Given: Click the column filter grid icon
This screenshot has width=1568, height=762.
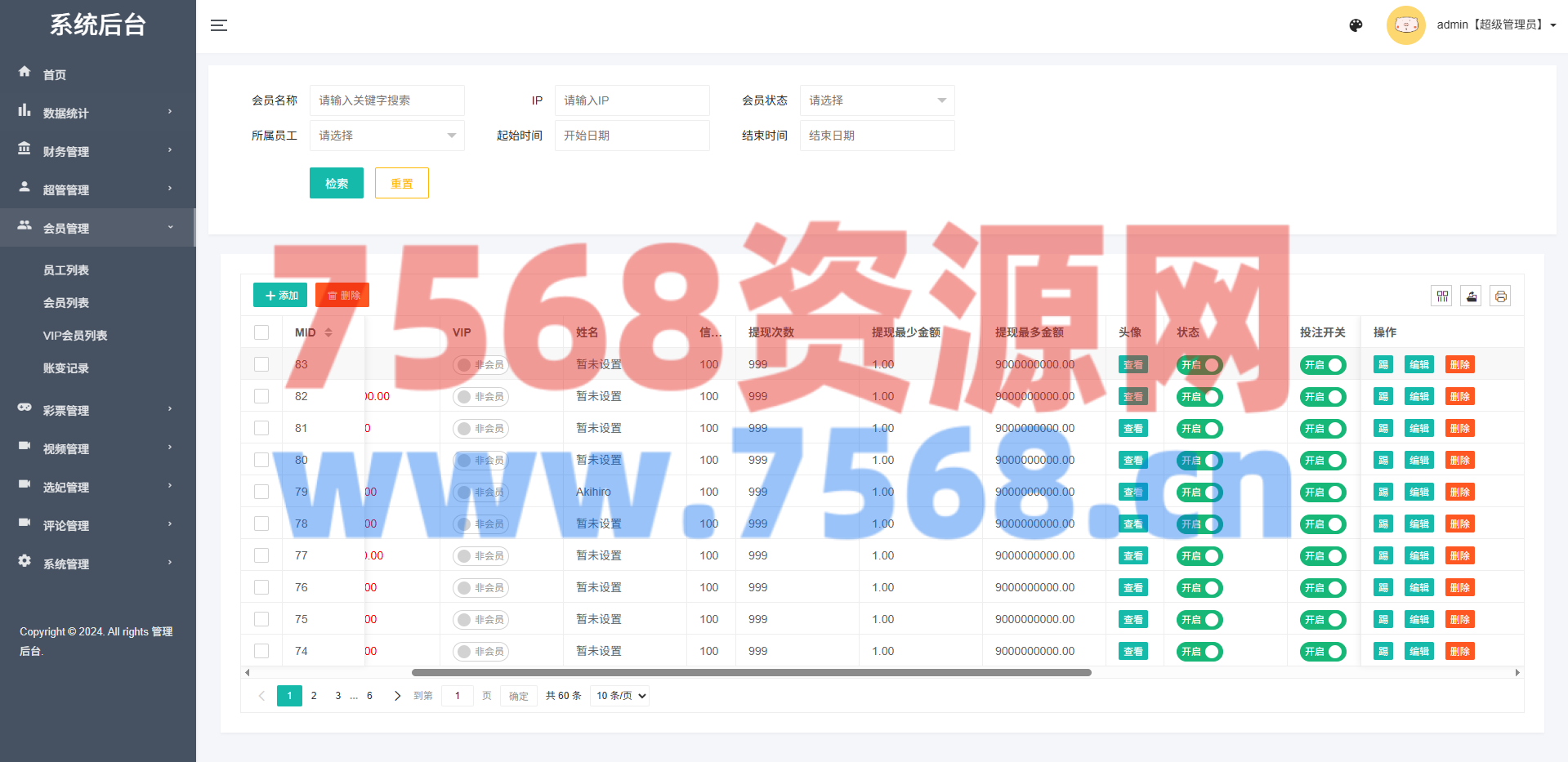Looking at the screenshot, I should click(x=1442, y=296).
